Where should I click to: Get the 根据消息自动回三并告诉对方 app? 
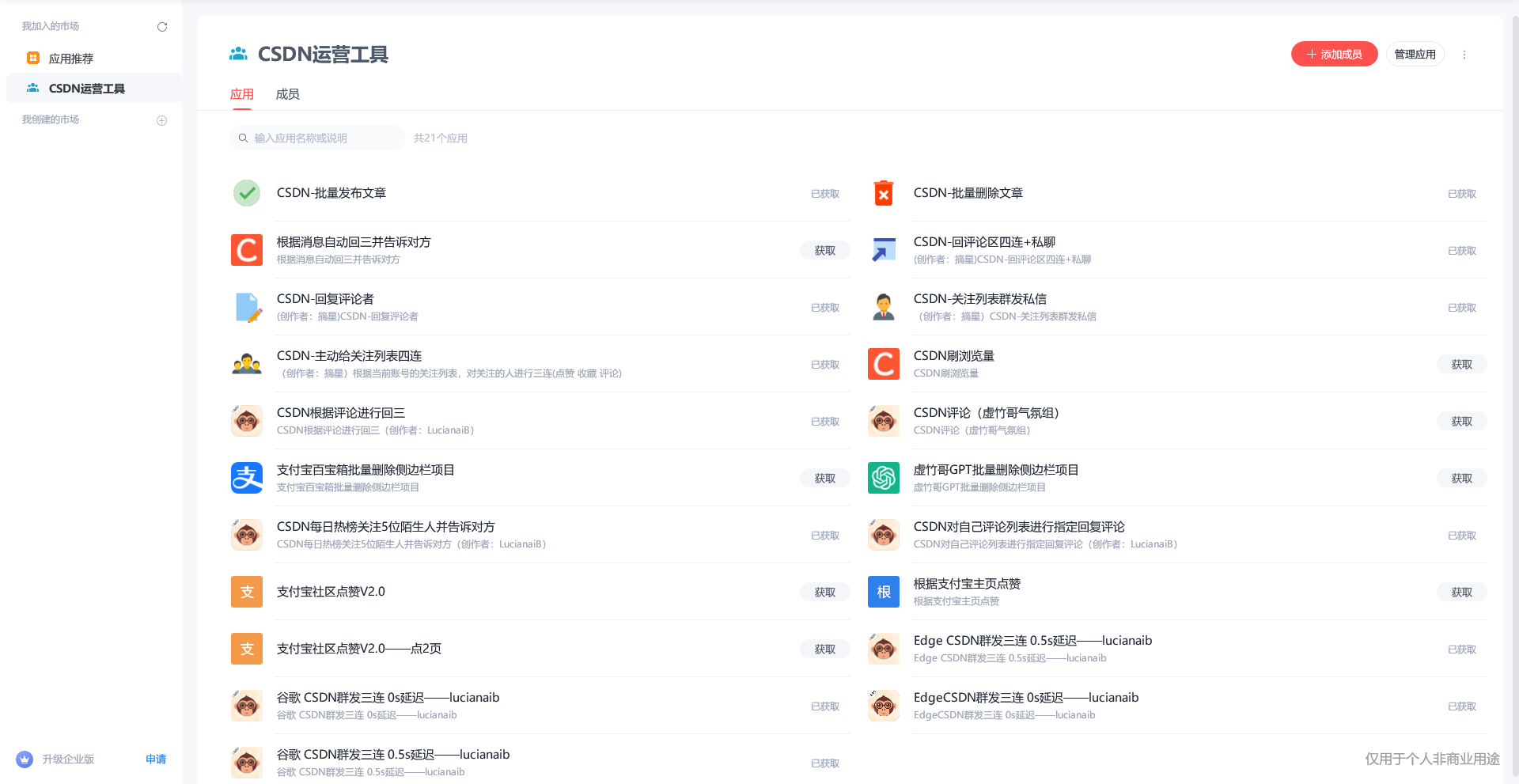[x=825, y=250]
